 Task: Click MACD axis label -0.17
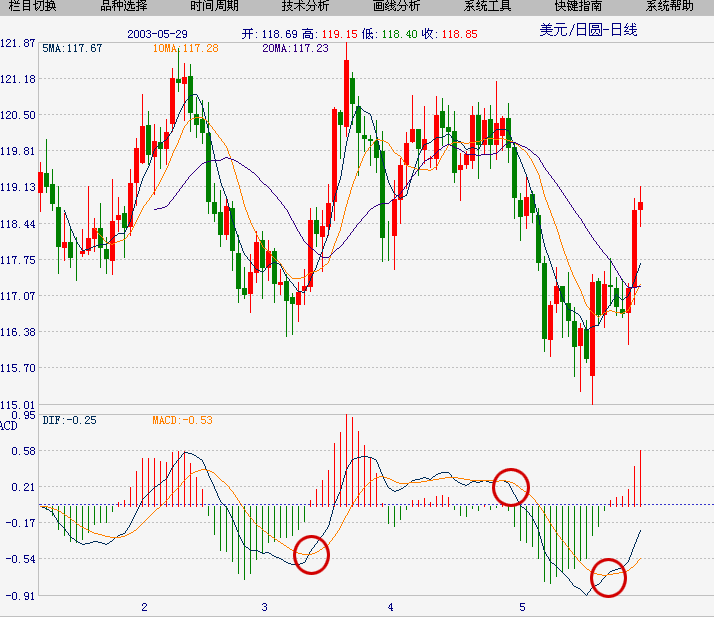(x=20, y=523)
